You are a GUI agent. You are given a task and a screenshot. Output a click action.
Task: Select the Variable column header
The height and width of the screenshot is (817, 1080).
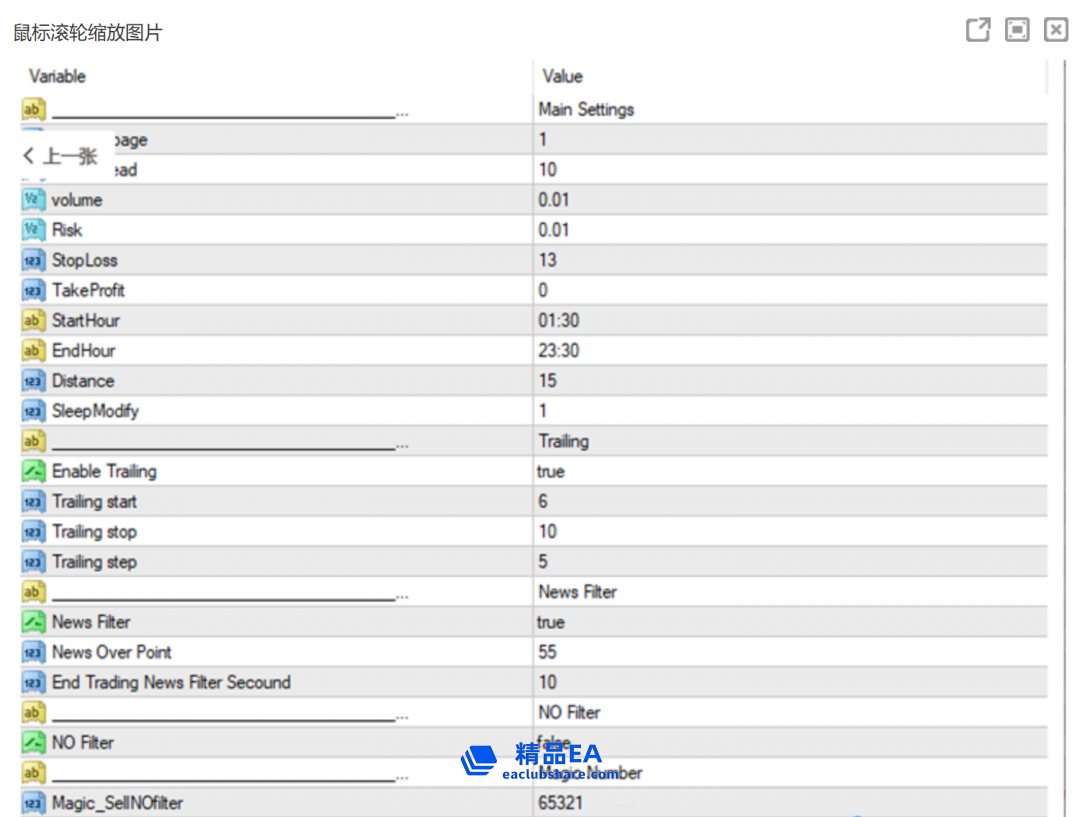(x=58, y=76)
